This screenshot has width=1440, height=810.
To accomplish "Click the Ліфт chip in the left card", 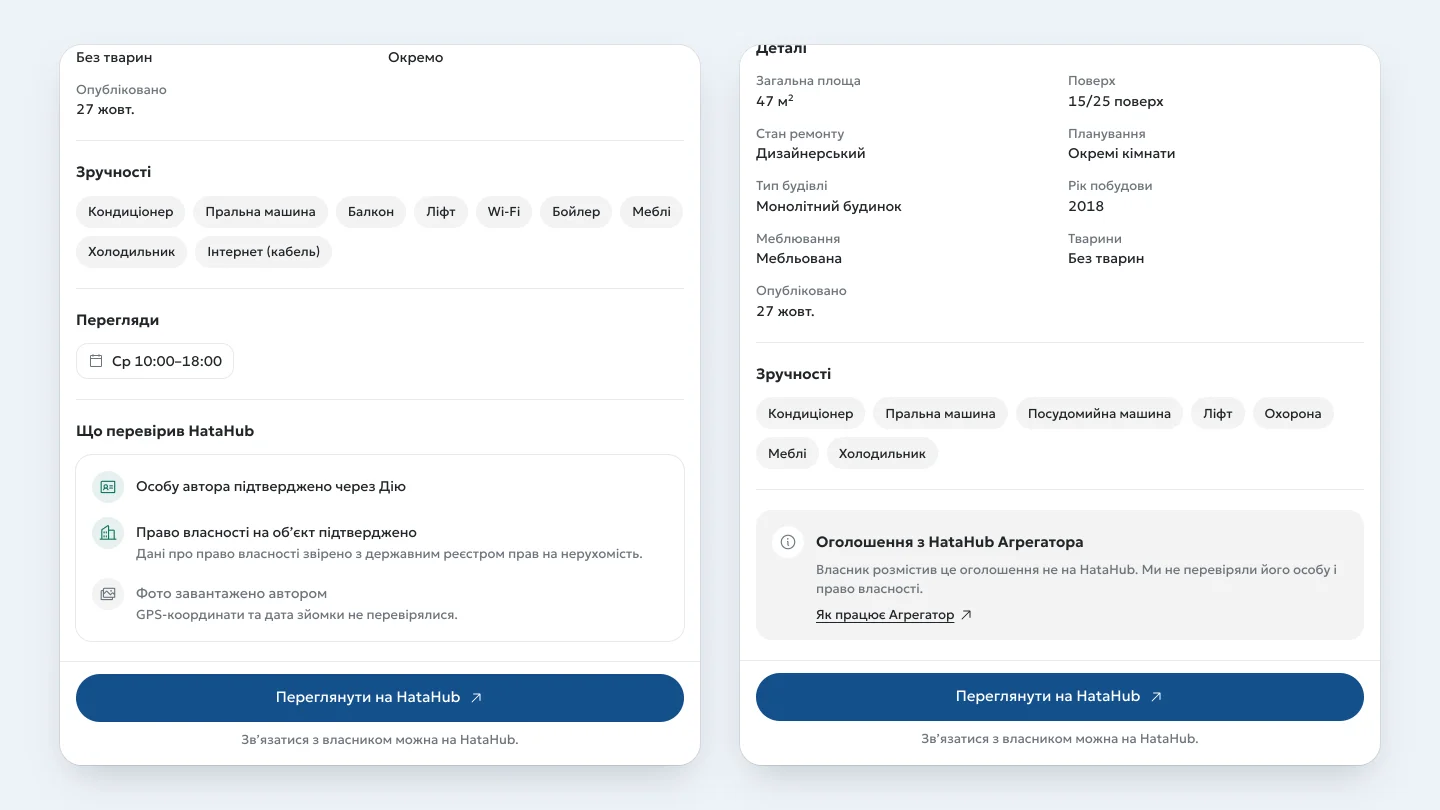I will [x=441, y=212].
